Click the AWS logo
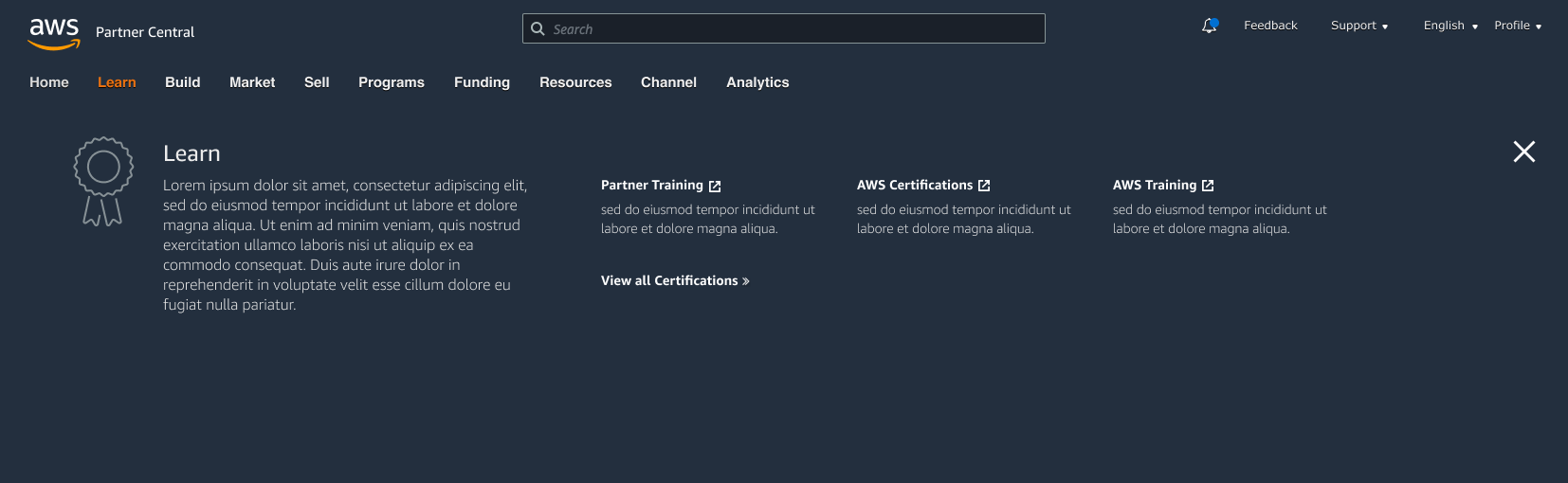 (x=54, y=33)
